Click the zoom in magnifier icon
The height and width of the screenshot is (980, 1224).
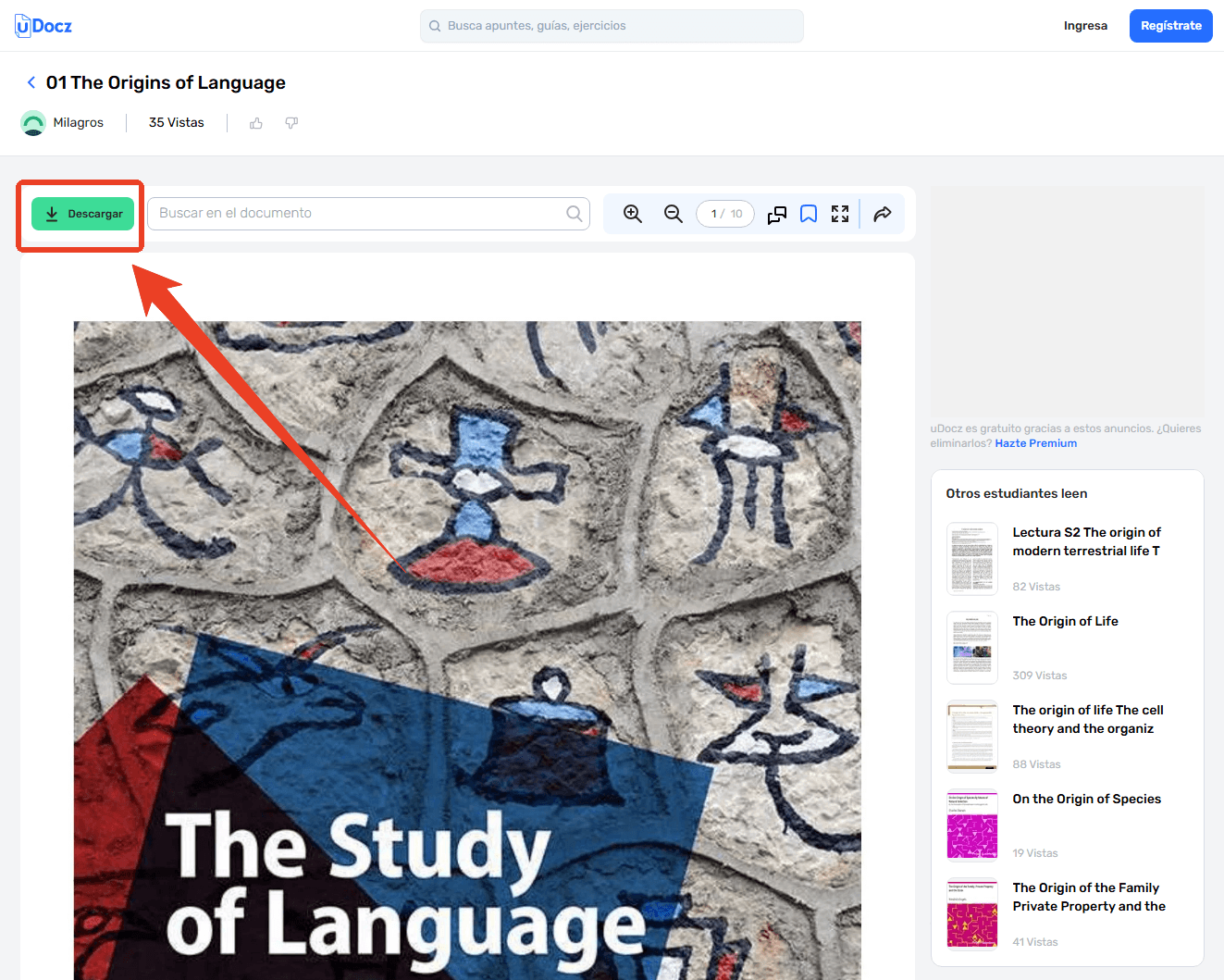633,214
